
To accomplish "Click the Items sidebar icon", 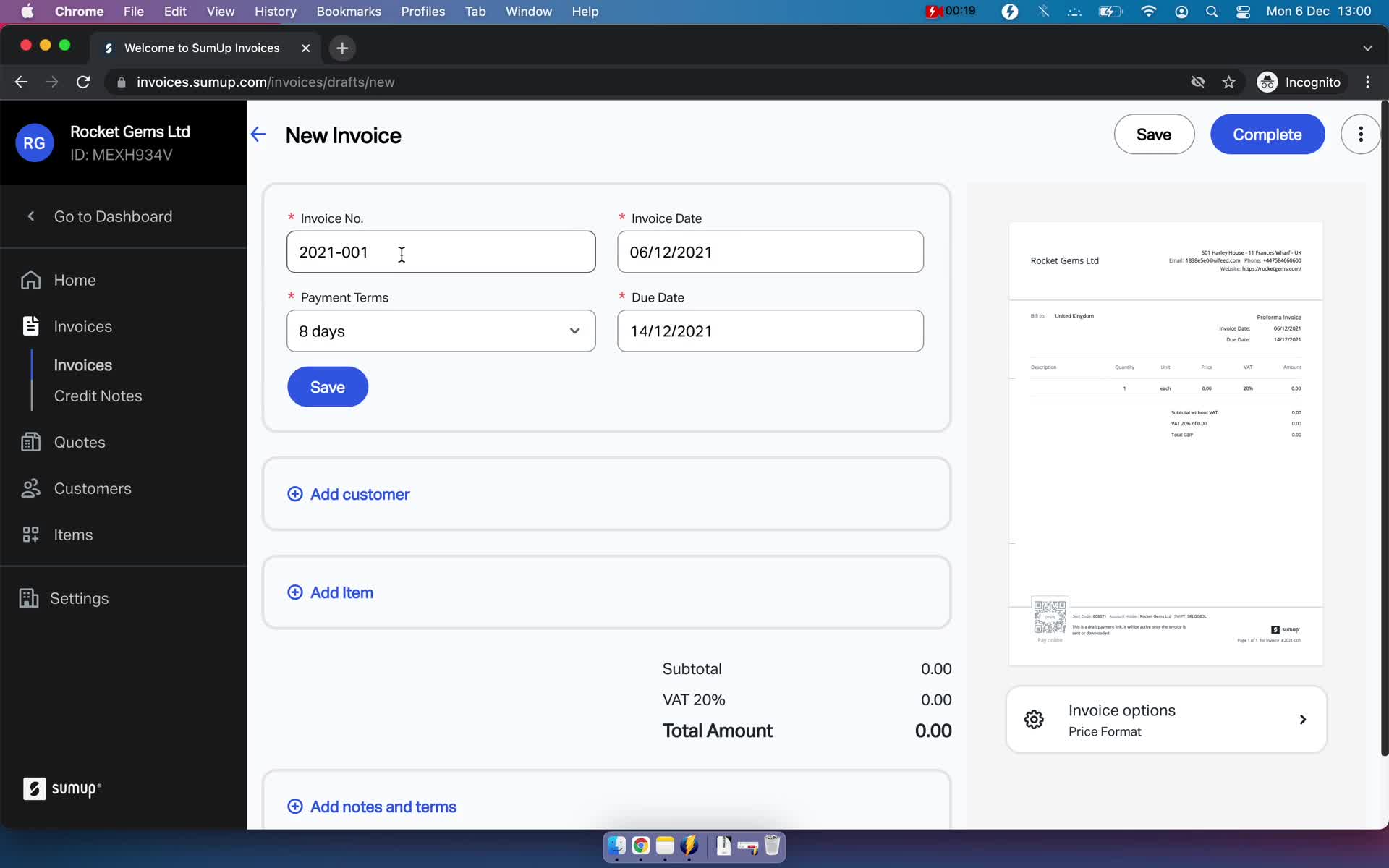I will 29,534.
